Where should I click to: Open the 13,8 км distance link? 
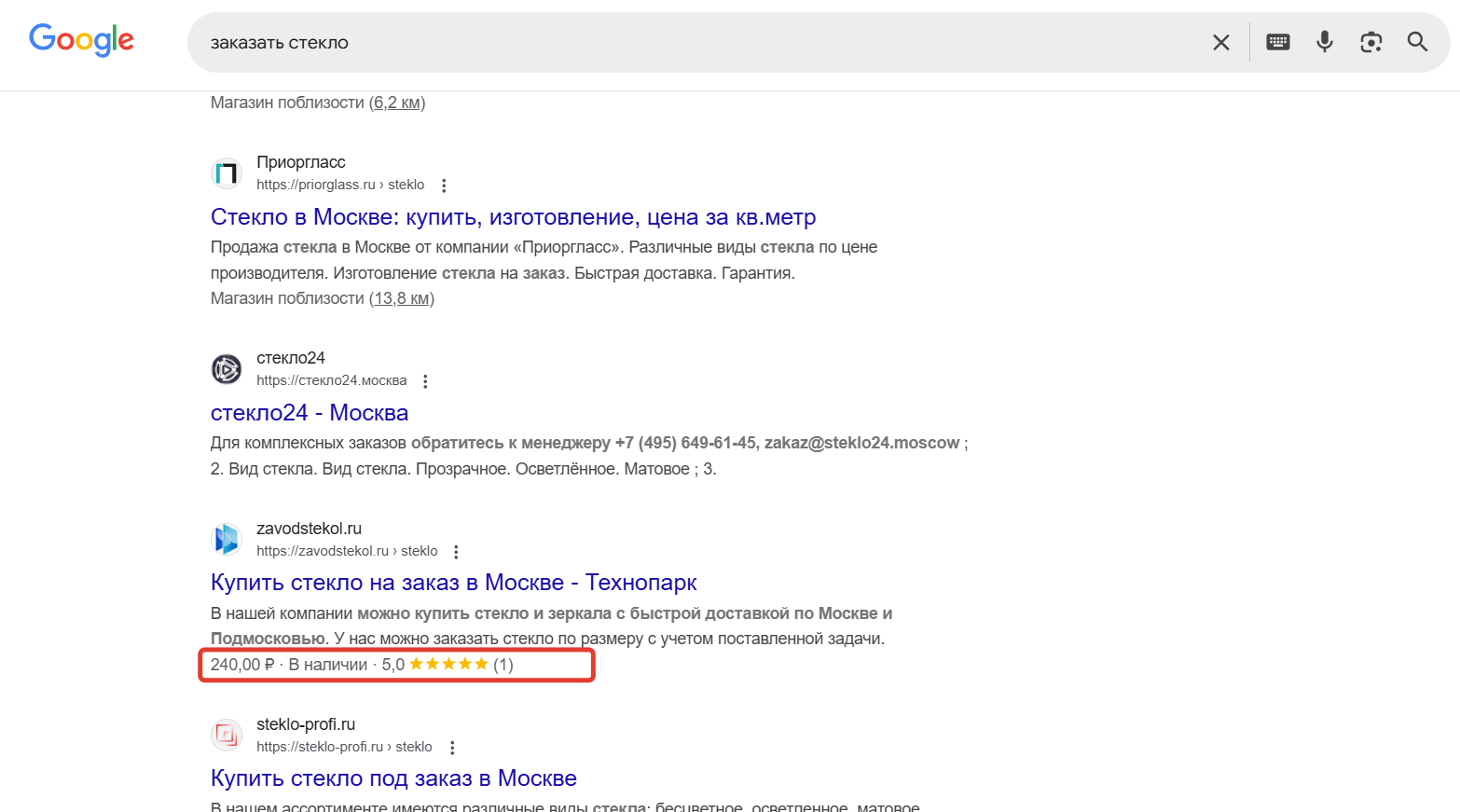402,298
